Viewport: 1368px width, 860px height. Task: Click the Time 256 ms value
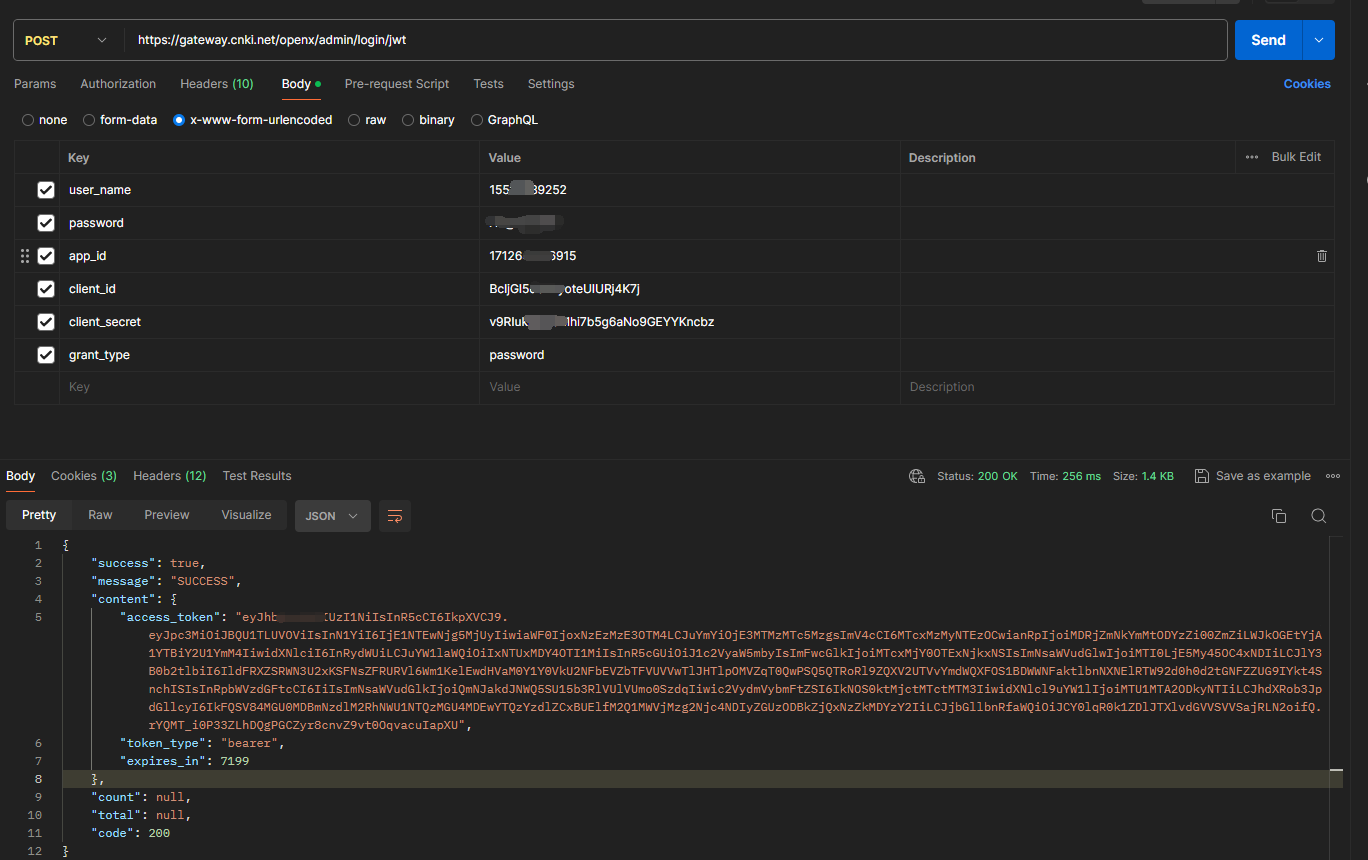[1065, 476]
